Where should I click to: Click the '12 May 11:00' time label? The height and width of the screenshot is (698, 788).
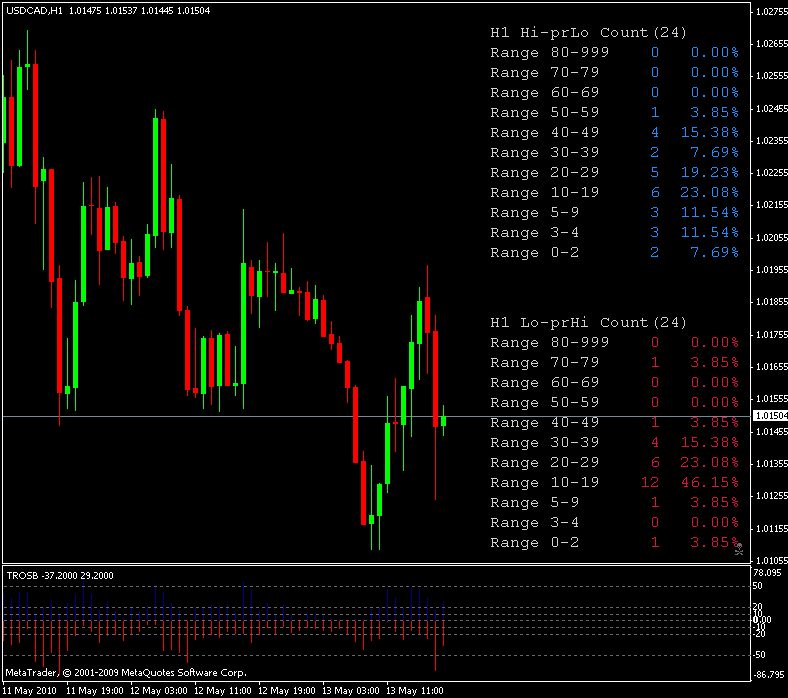pyautogui.click(x=223, y=691)
